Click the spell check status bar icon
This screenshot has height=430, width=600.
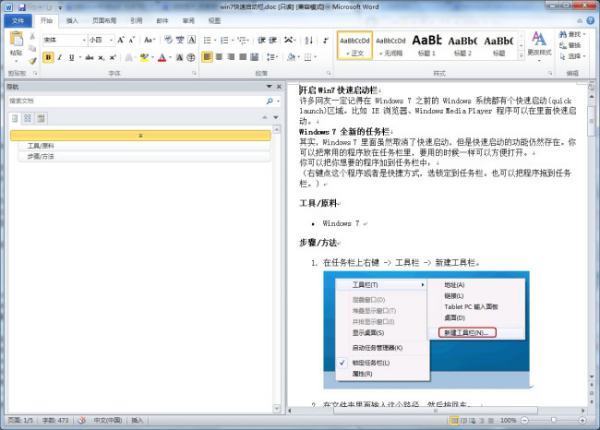(82, 420)
